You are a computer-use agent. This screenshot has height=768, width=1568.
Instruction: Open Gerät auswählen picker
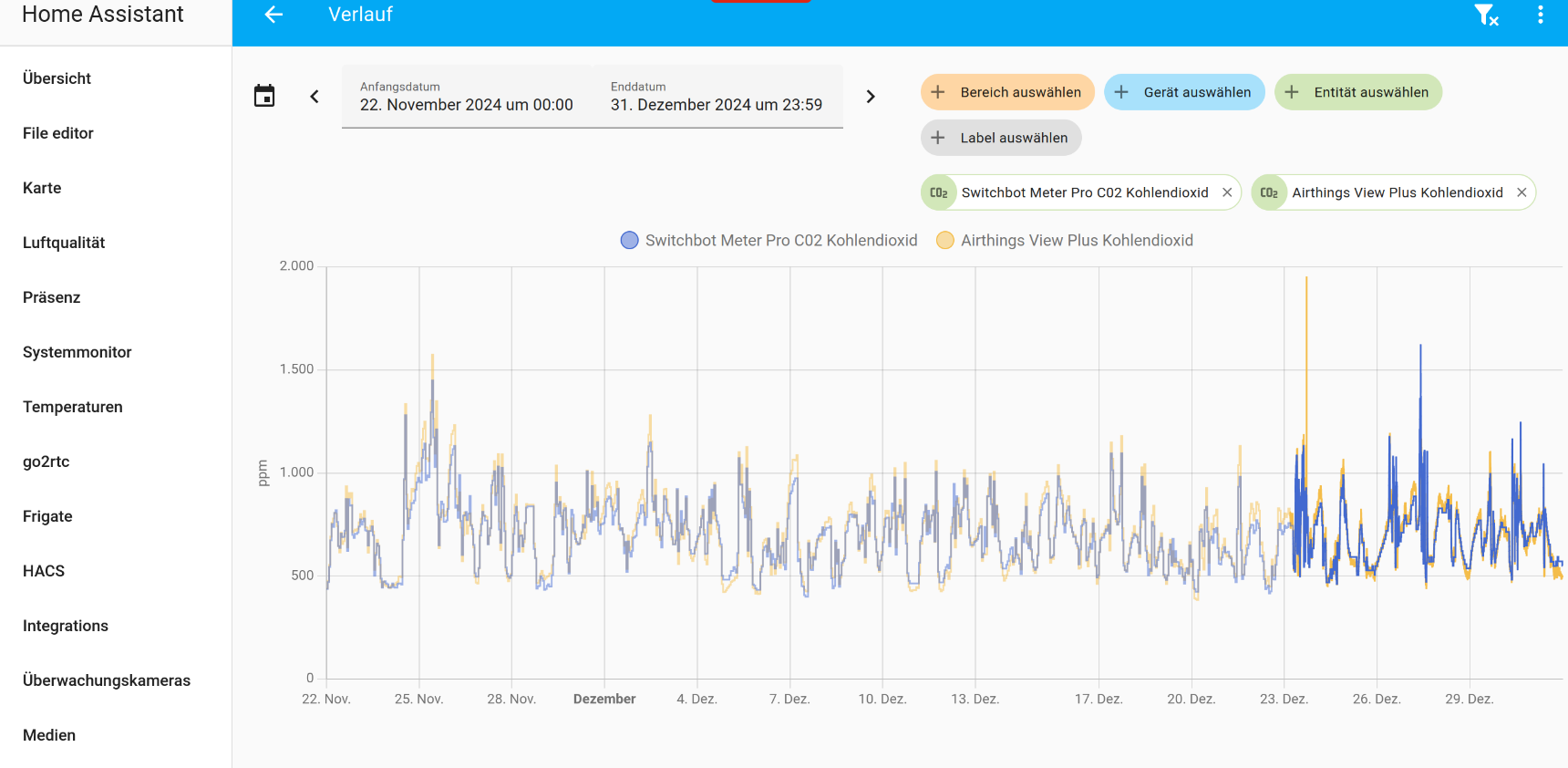coord(1184,92)
